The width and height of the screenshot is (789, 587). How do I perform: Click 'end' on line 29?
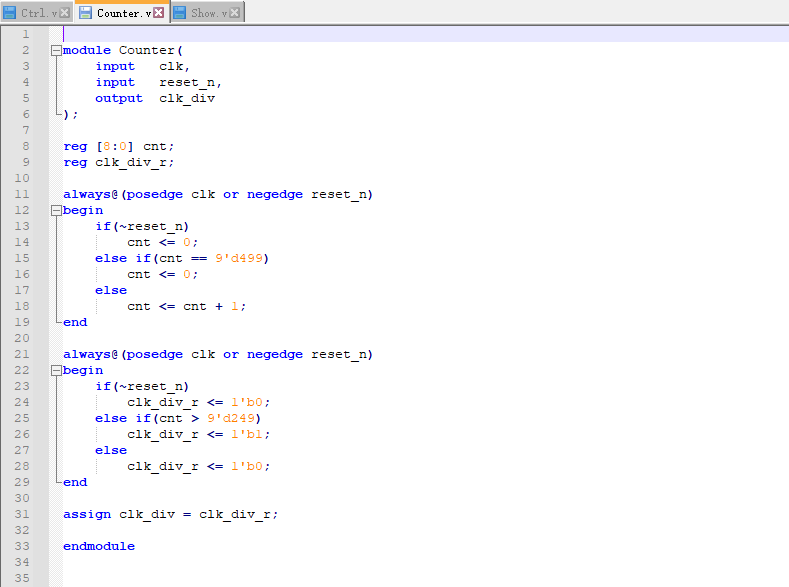tap(75, 482)
